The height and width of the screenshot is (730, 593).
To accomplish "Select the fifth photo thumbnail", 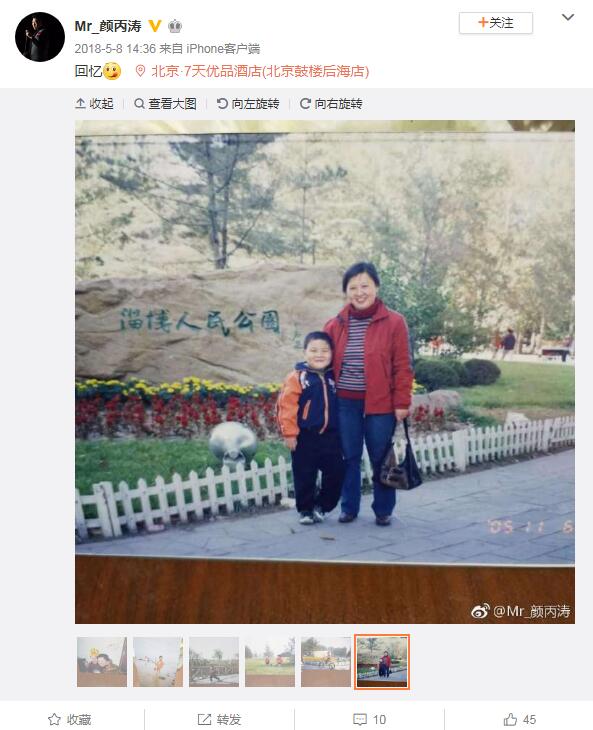I will (326, 662).
